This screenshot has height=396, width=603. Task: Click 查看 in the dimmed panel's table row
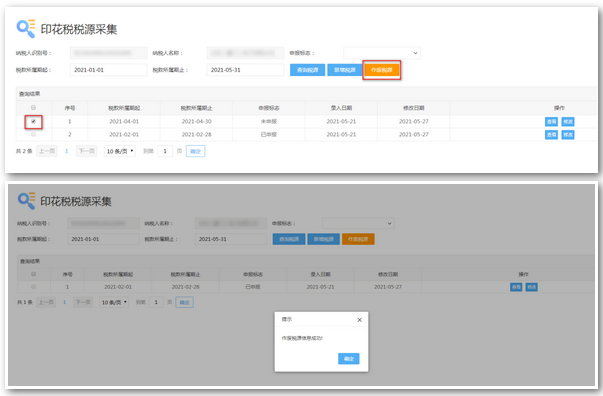pyautogui.click(x=516, y=287)
